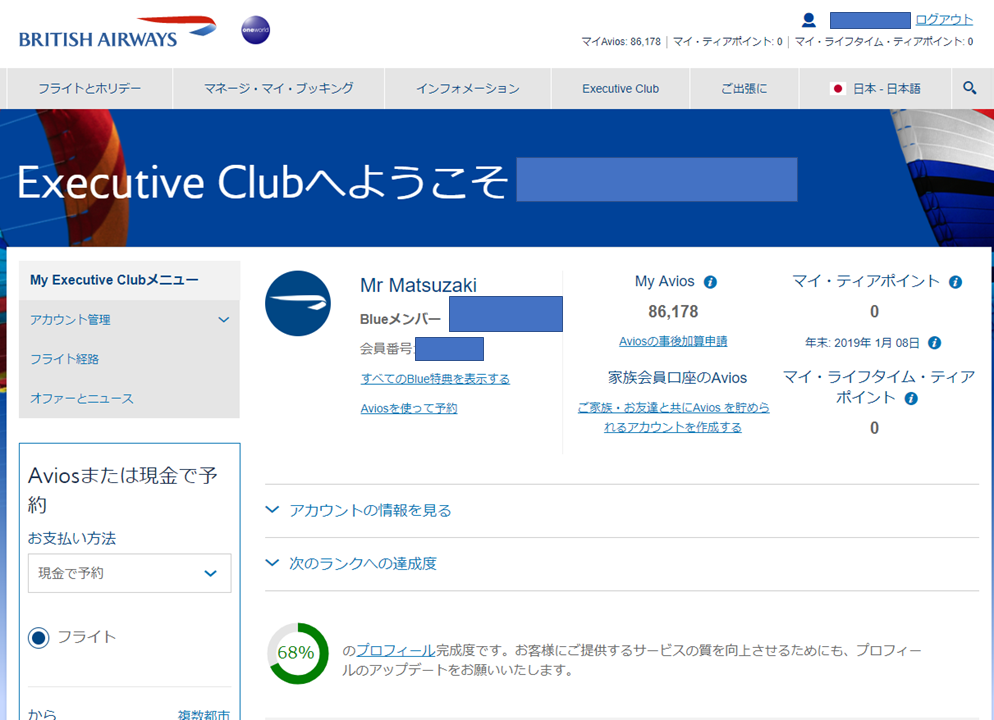Click the 年末: 2019年 1月 08日 date text
Viewport: 994px width, 720px height.
[x=862, y=343]
